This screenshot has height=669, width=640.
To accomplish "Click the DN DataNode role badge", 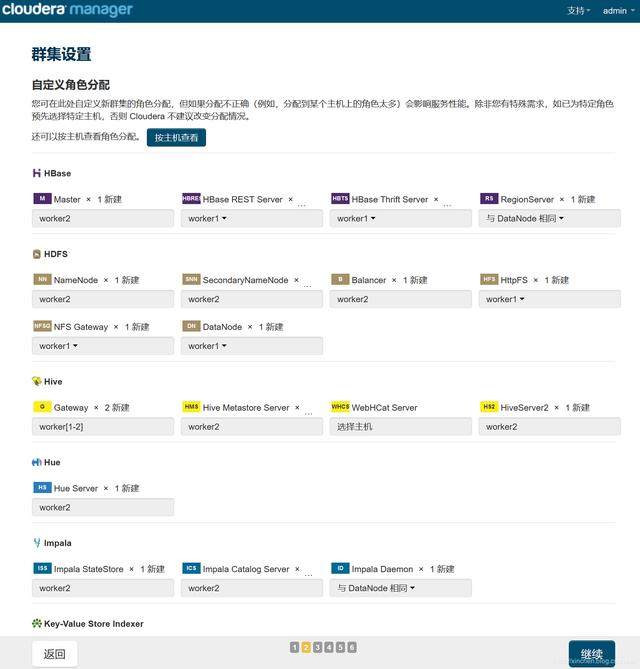I will pyautogui.click(x=191, y=326).
